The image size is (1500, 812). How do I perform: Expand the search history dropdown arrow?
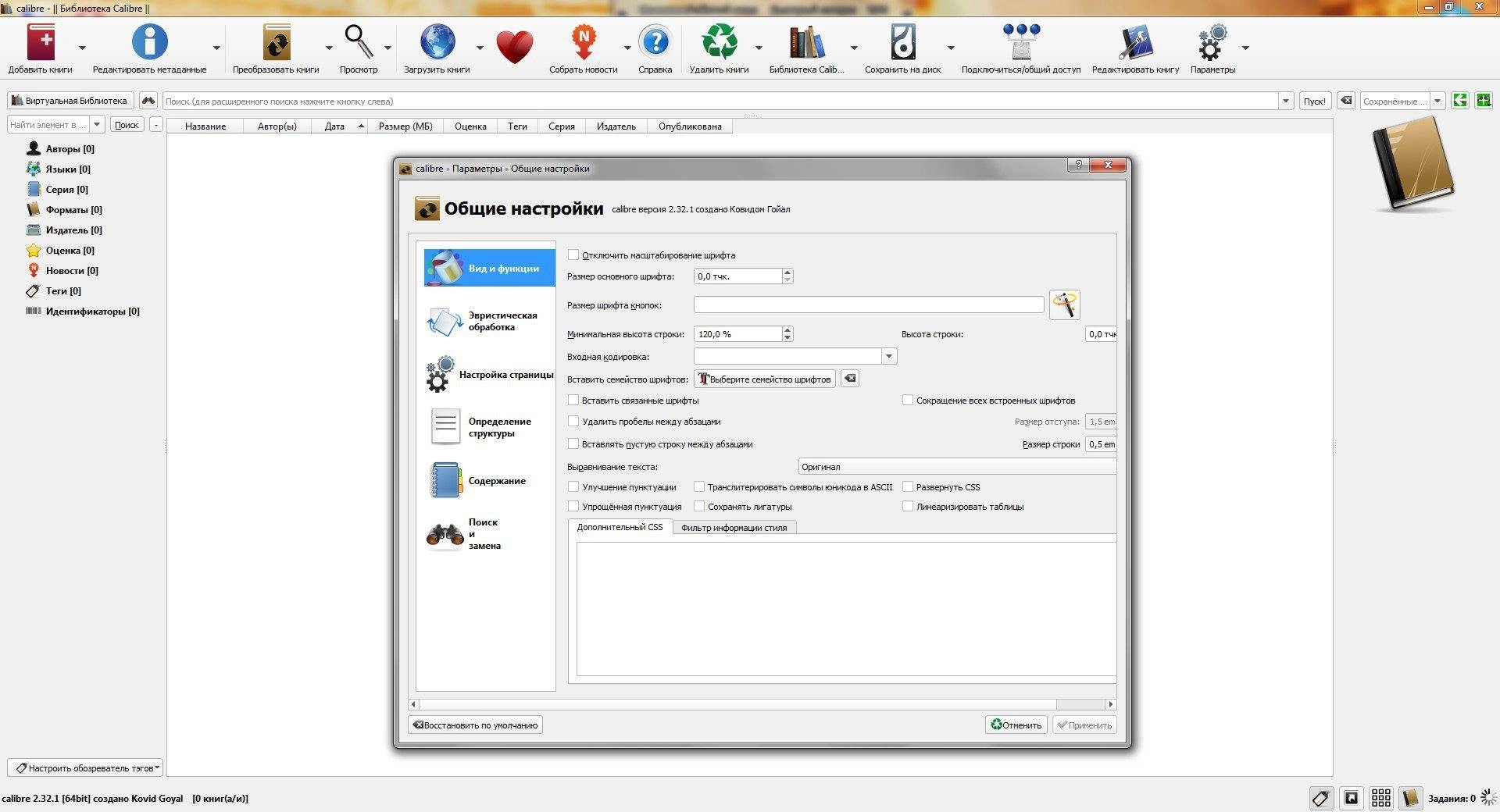click(1285, 101)
